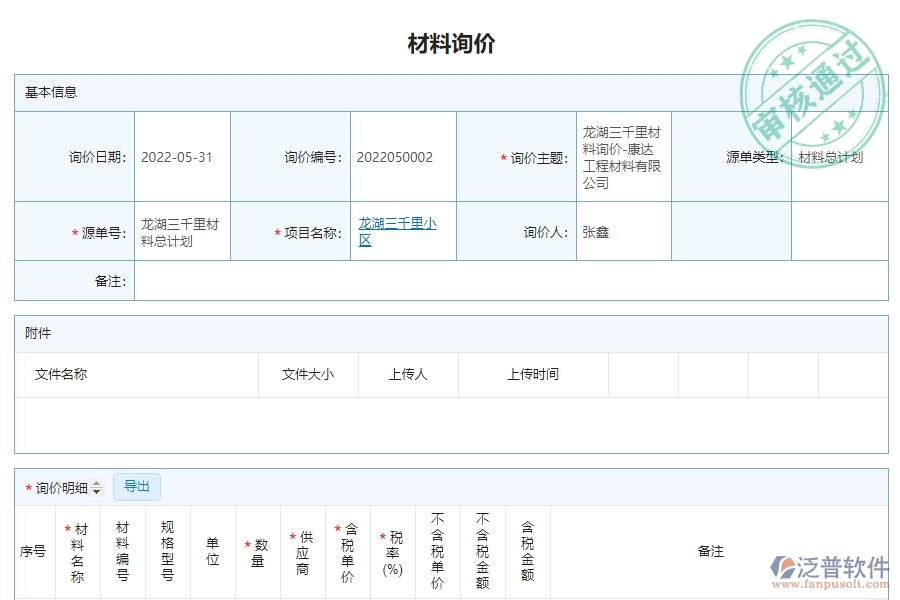Click the up sort arrow beside 询价明细
Screen dimensions: 900x600
[x=96, y=484]
